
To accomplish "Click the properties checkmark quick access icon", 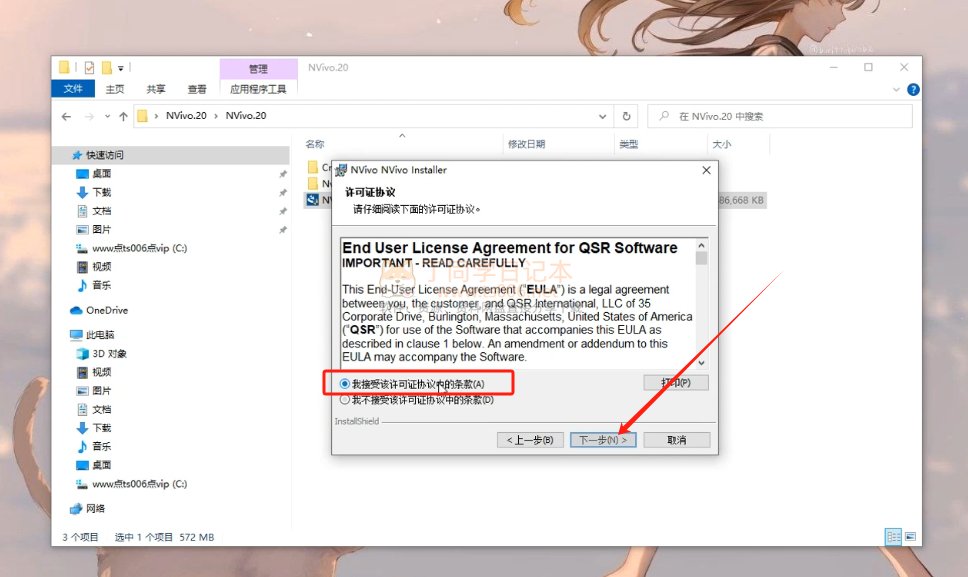I will coord(89,67).
